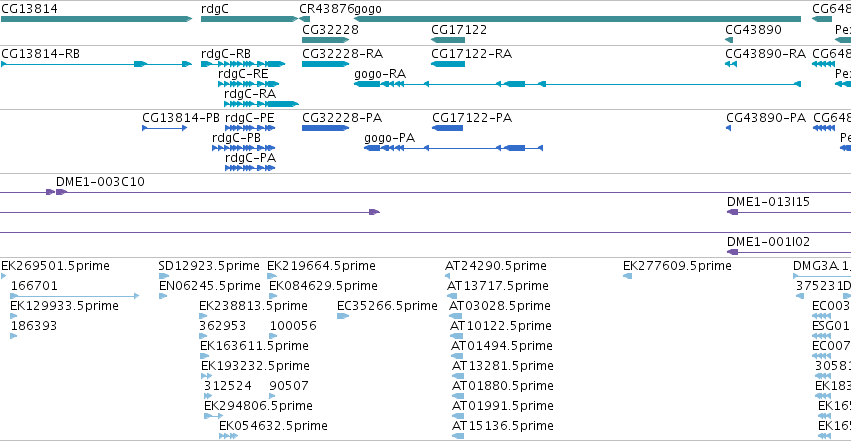Select the CG43890-PA protein label
Screen dimensions: 851x441
pyautogui.click(x=766, y=118)
